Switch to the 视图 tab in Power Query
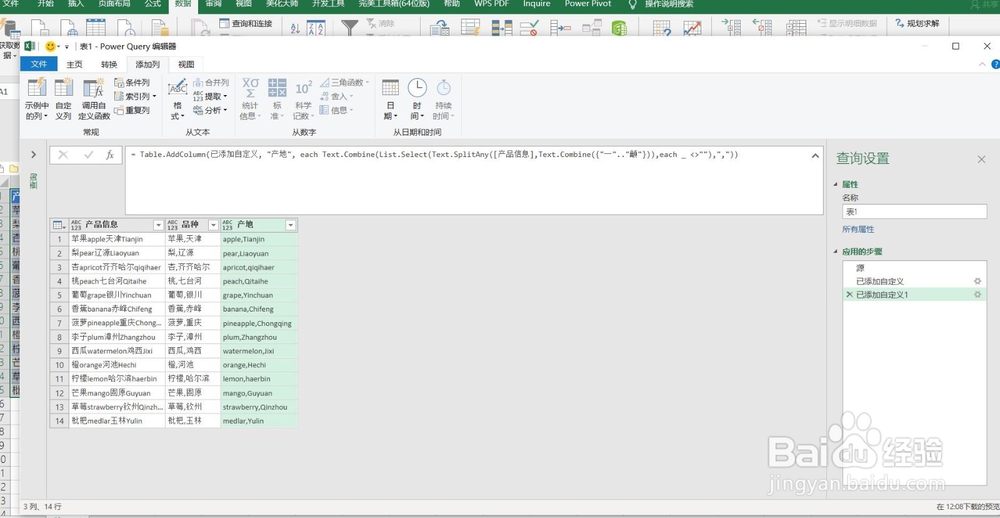 tap(186, 64)
